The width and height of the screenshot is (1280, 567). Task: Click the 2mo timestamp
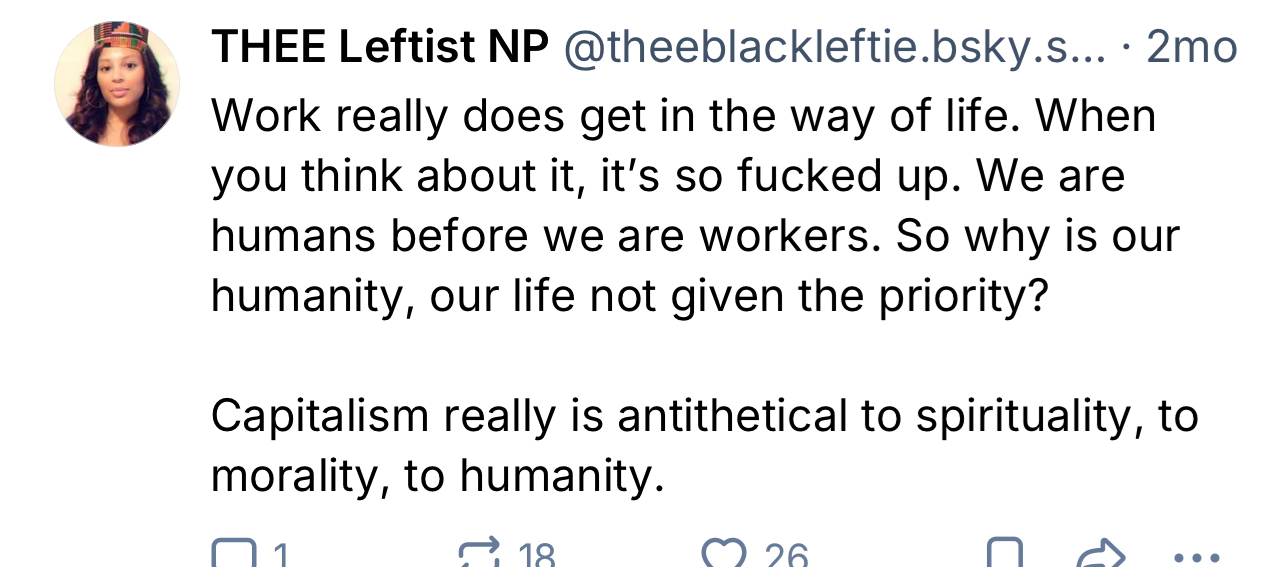1191,47
